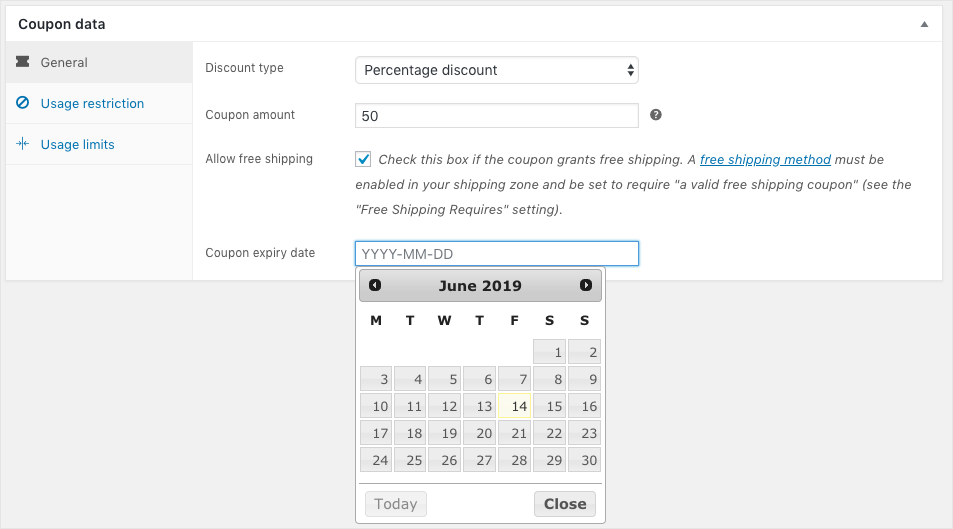953x529 pixels.
Task: Uncheck Allow free shipping checkbox
Action: (x=363, y=159)
